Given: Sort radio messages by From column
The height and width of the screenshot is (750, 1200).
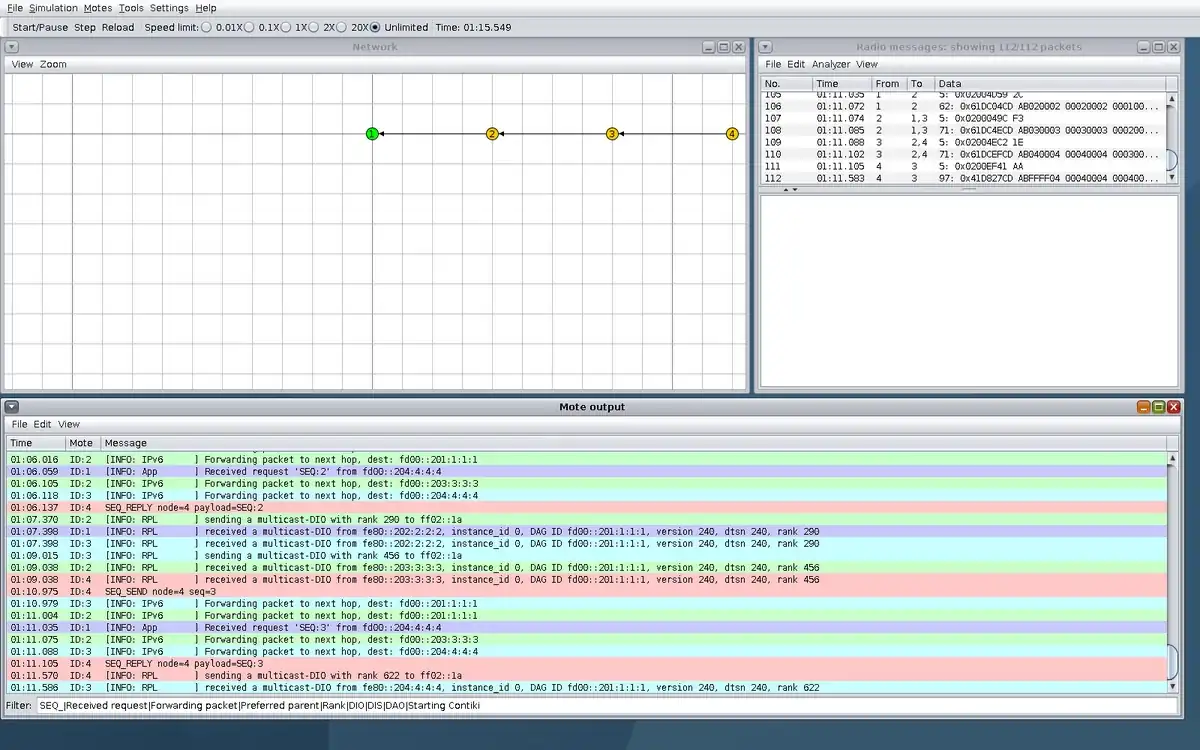Looking at the screenshot, I should [x=888, y=84].
